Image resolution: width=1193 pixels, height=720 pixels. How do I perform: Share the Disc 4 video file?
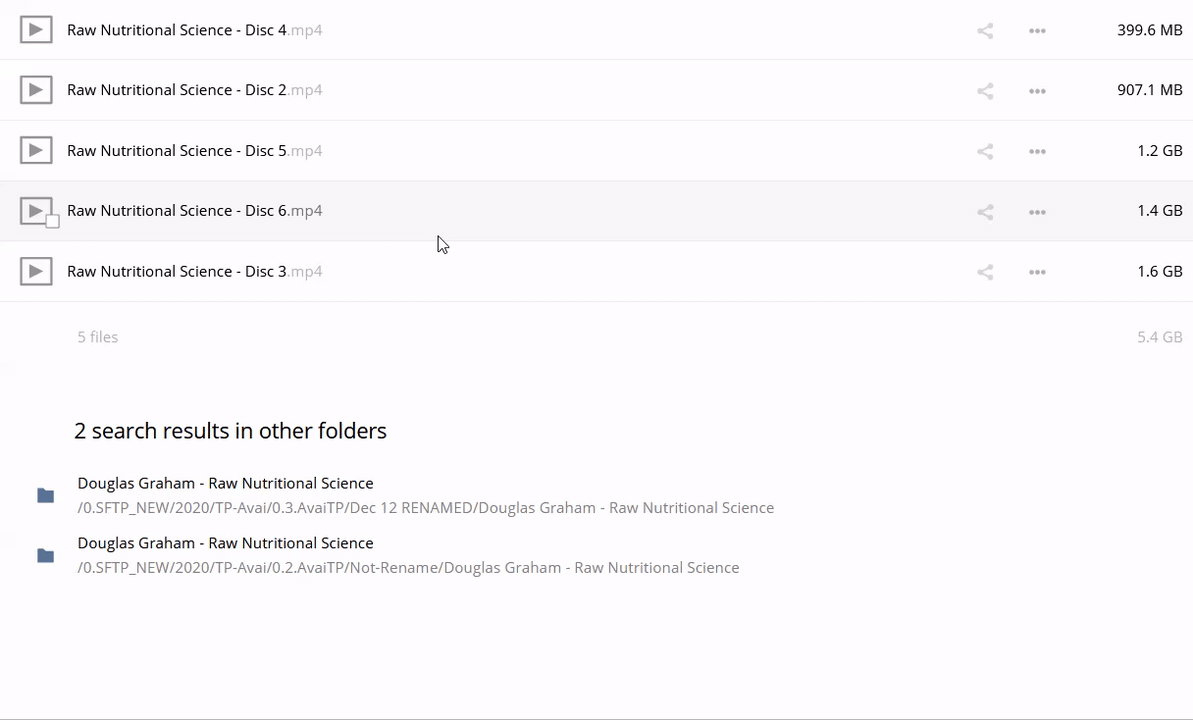click(985, 31)
